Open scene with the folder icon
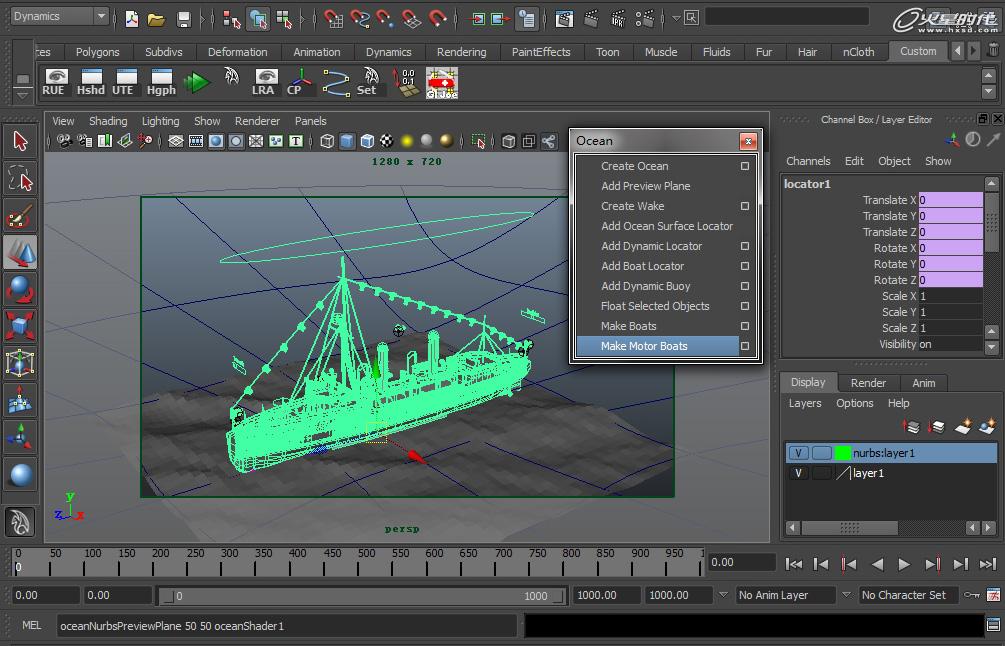The height and width of the screenshot is (646, 1005). coord(156,18)
